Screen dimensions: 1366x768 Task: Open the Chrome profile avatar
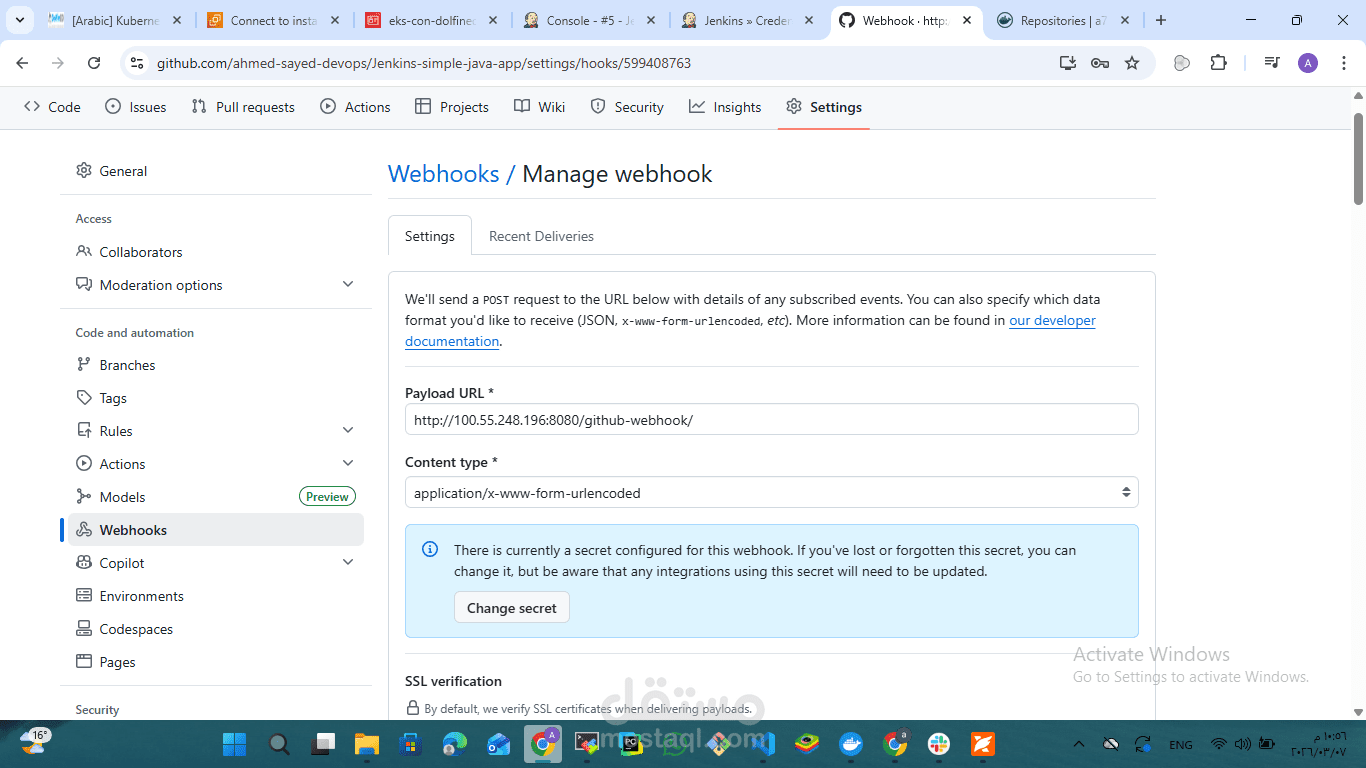point(1308,63)
